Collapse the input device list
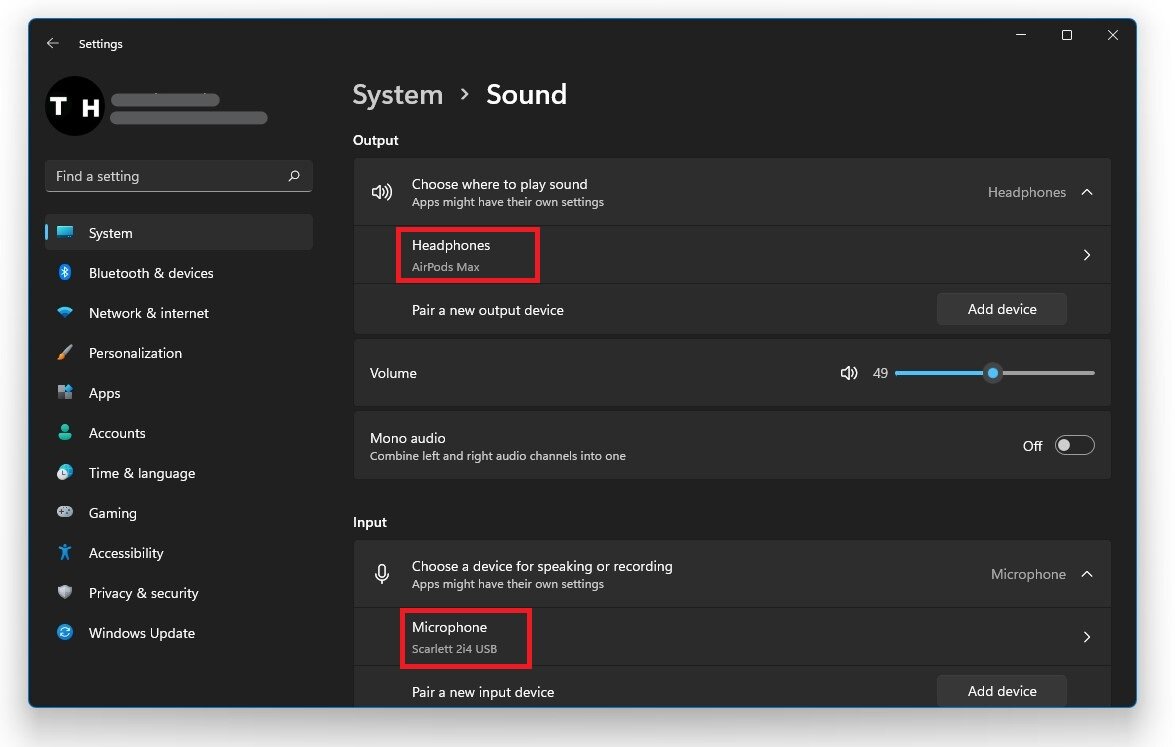 [1087, 574]
